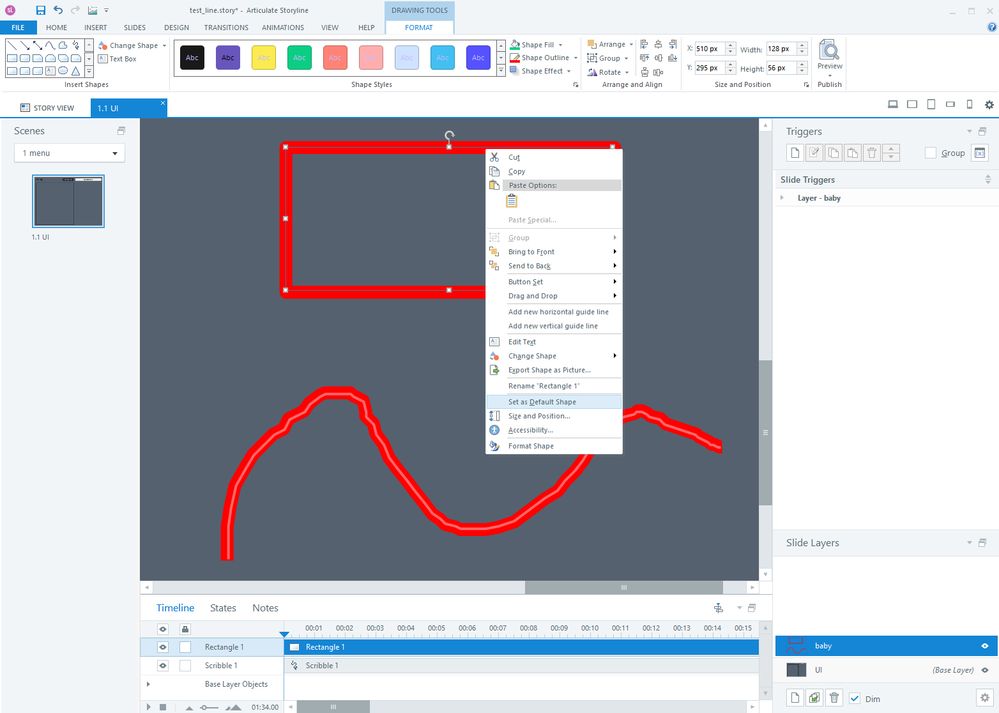This screenshot has height=713, width=999.
Task: Create a new trigger icon
Action: [x=794, y=153]
